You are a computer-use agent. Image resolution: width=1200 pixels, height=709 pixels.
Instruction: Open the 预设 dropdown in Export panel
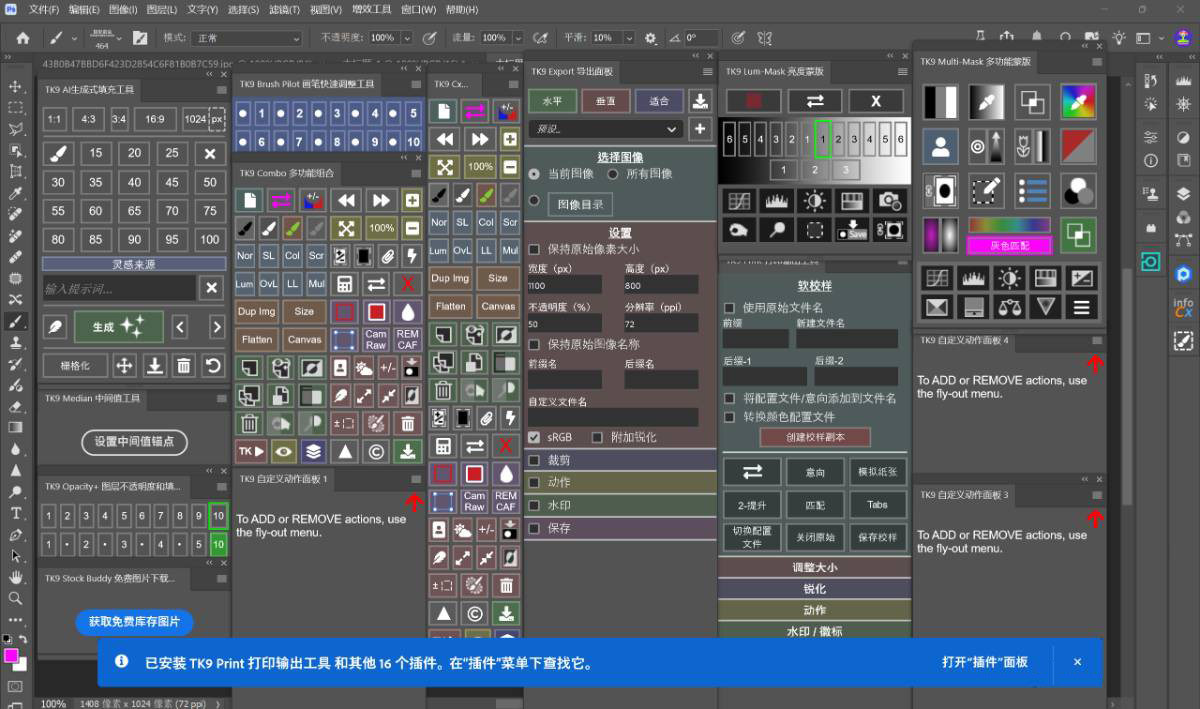click(x=605, y=129)
